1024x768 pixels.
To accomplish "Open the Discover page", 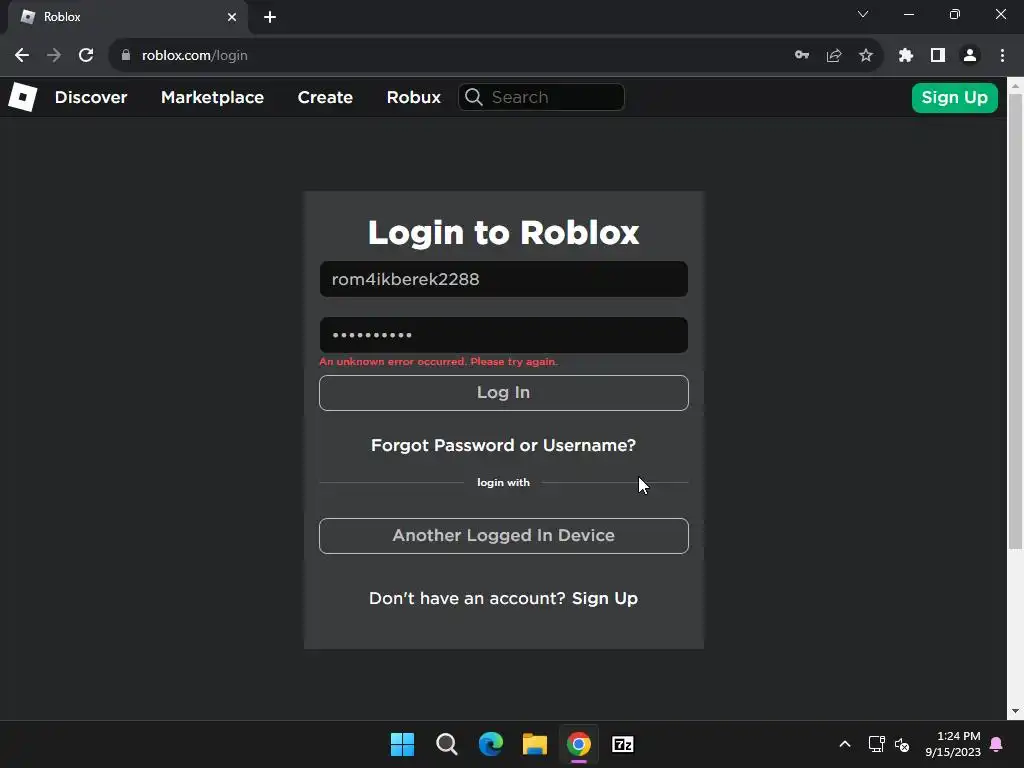I will pos(91,97).
